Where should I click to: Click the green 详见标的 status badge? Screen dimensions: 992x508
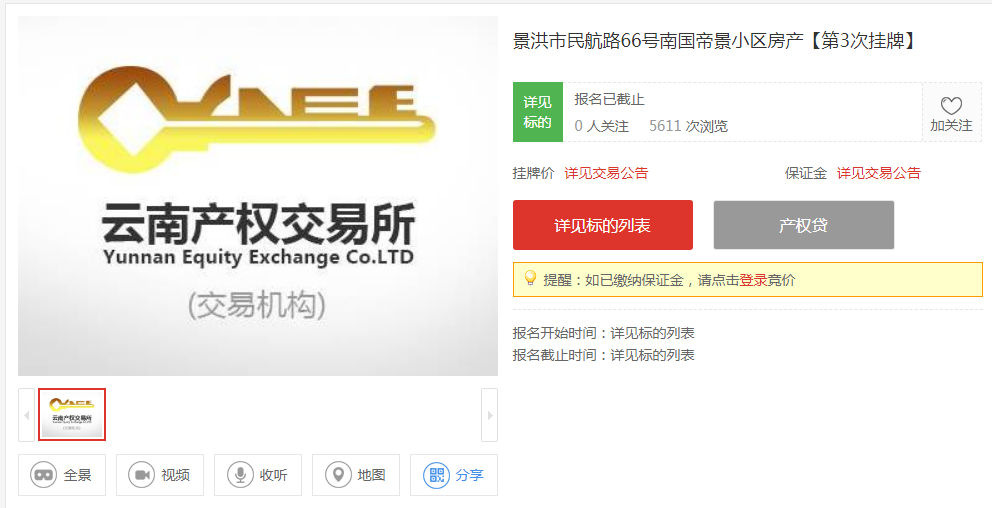click(538, 112)
